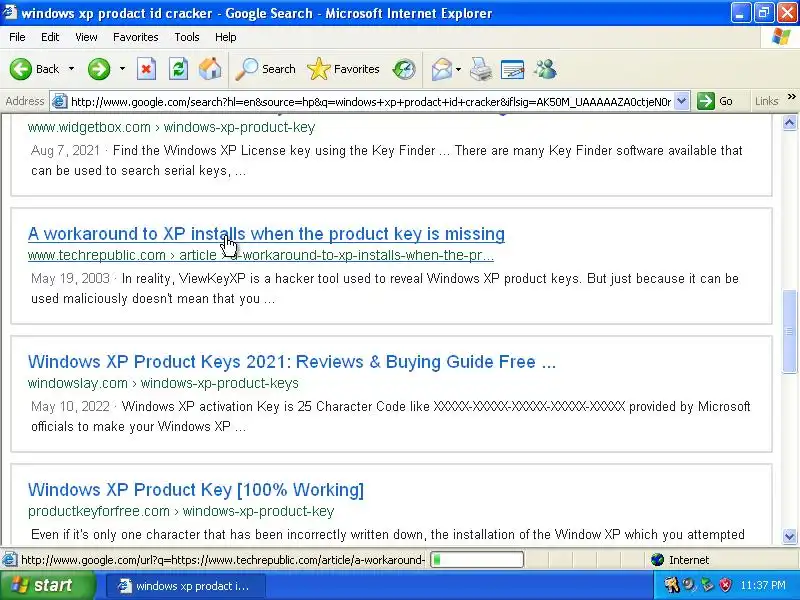Open the View menu
The height and width of the screenshot is (600, 800).
pyautogui.click(x=86, y=37)
